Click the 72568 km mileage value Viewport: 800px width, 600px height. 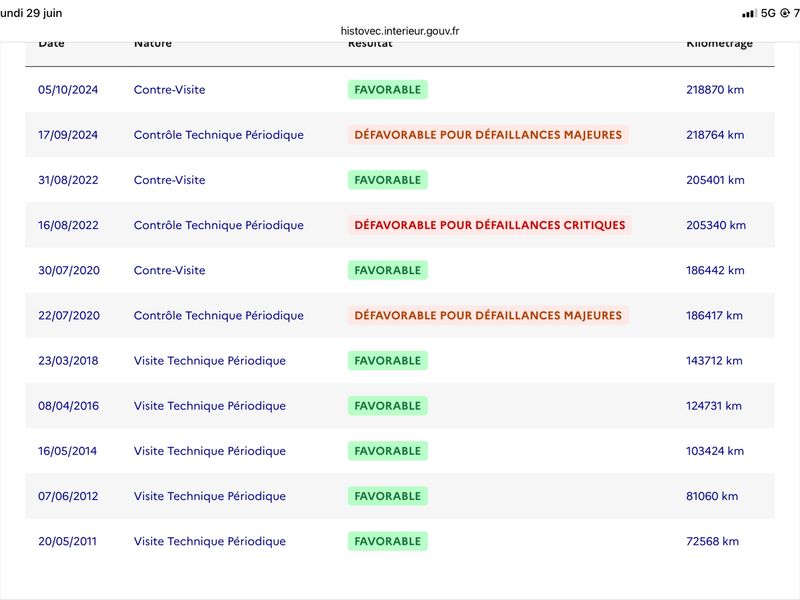[712, 541]
